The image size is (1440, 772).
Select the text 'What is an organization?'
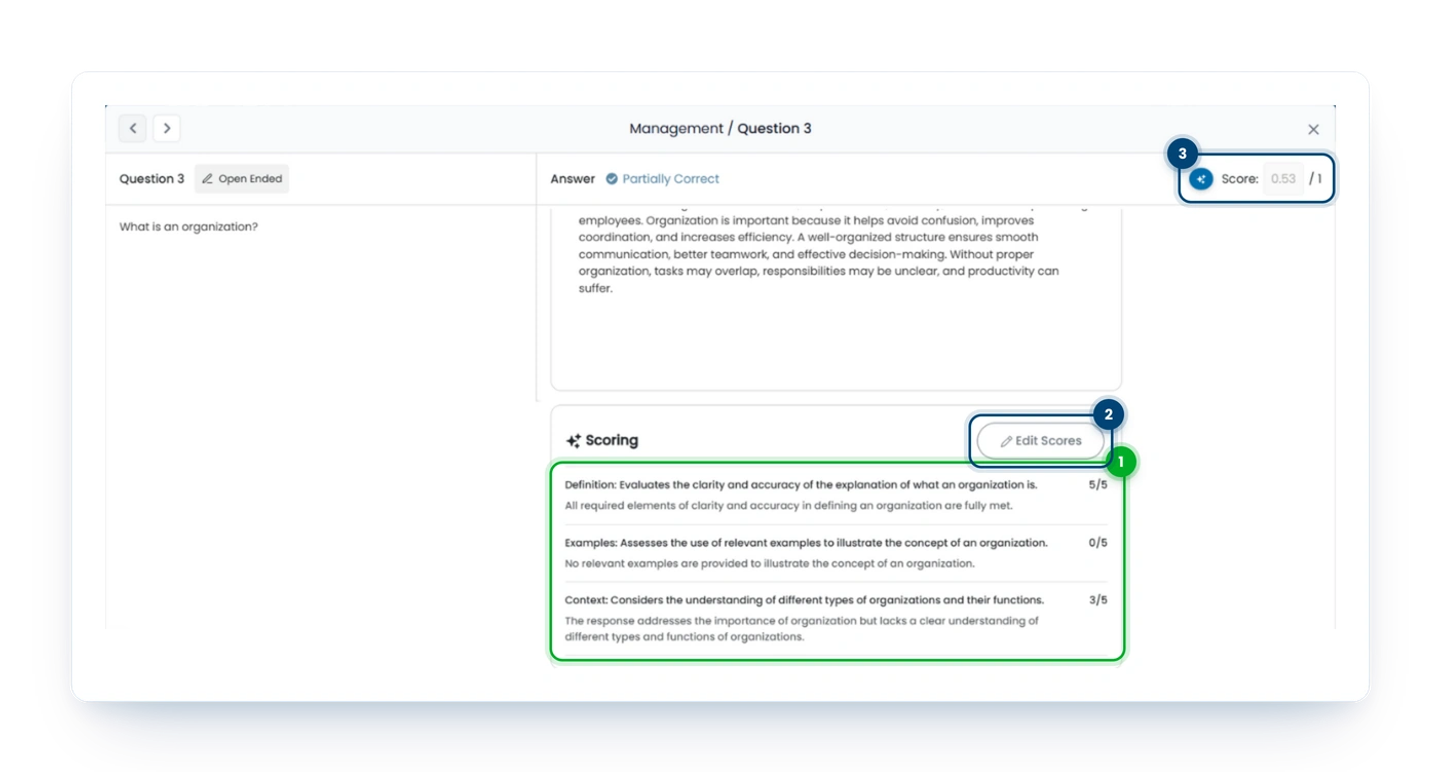[189, 227]
